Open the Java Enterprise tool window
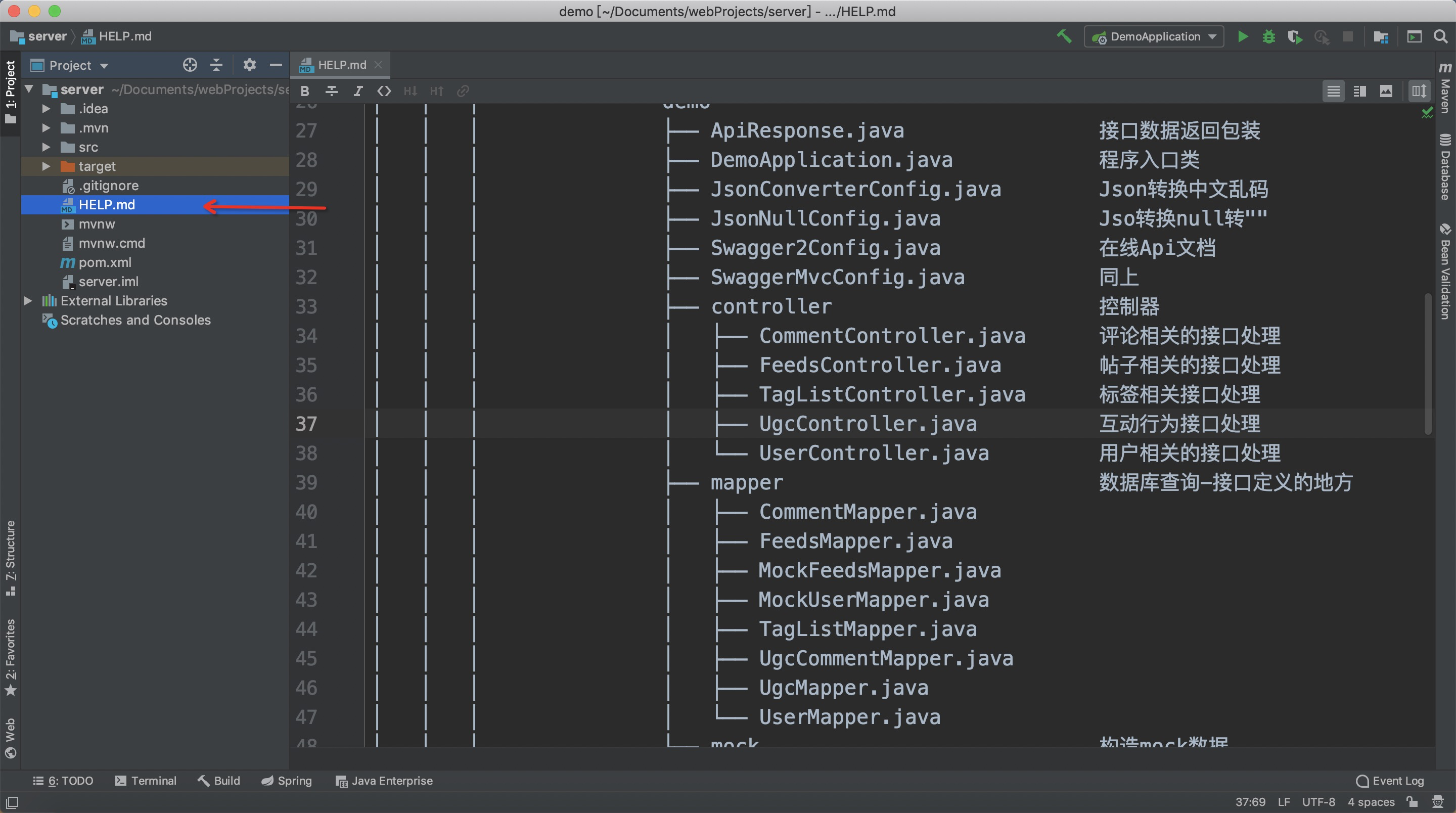The image size is (1456, 813). point(384,781)
